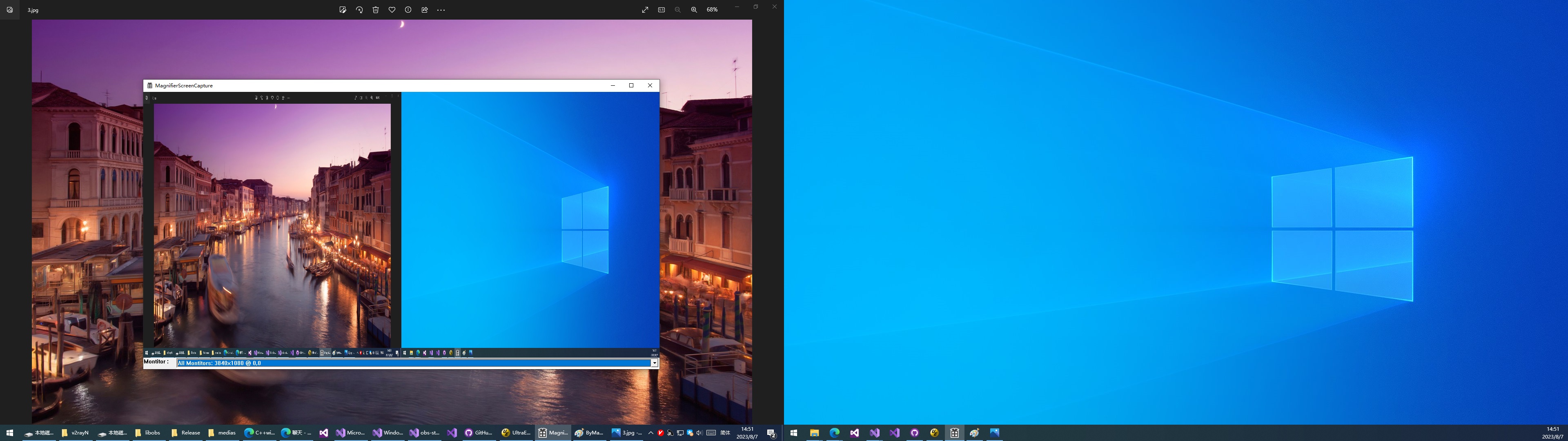Rotate the photo with the rotate icon
The width and height of the screenshot is (1568, 441).
[359, 10]
